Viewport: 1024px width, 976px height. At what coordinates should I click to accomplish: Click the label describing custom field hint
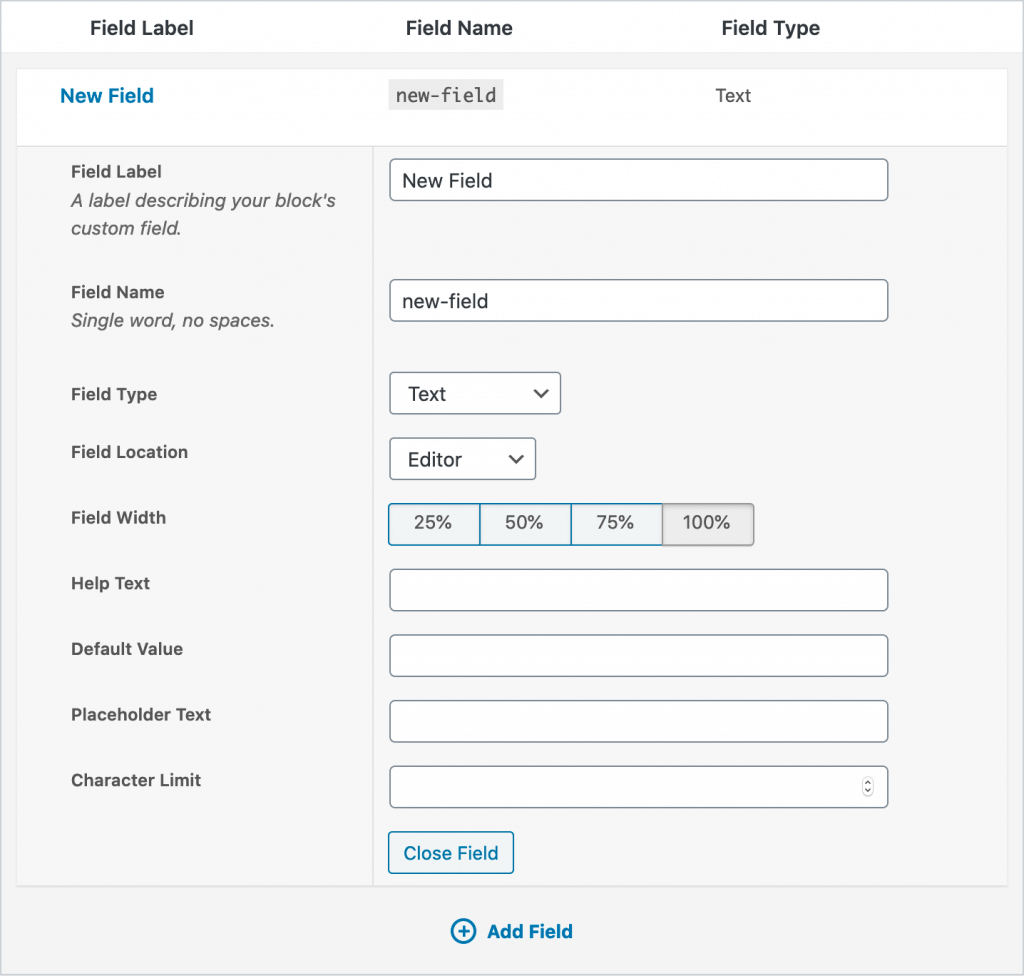coord(203,214)
